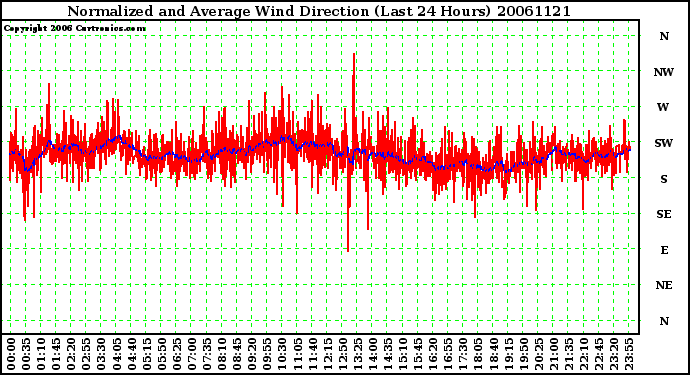690x375 pixels.
Task: Click the 12:50 time axis label
Action: click(343, 354)
